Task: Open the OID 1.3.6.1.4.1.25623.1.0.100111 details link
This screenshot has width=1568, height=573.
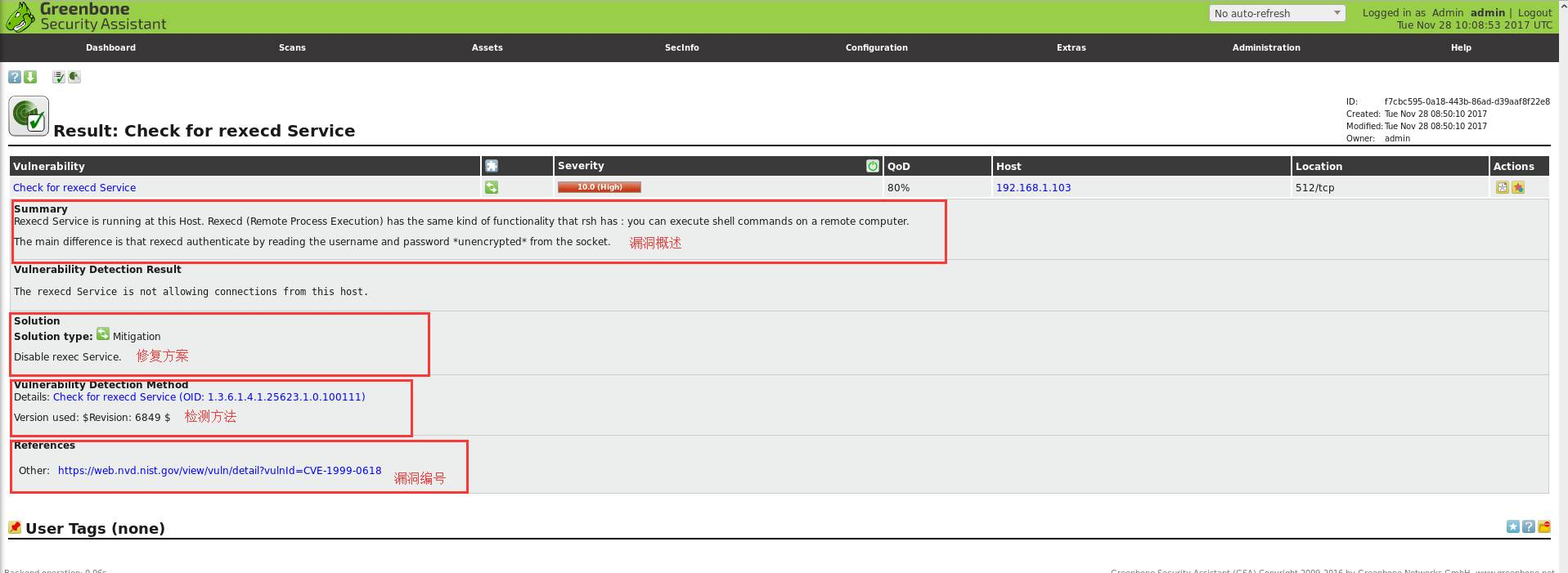Action: 209,396
